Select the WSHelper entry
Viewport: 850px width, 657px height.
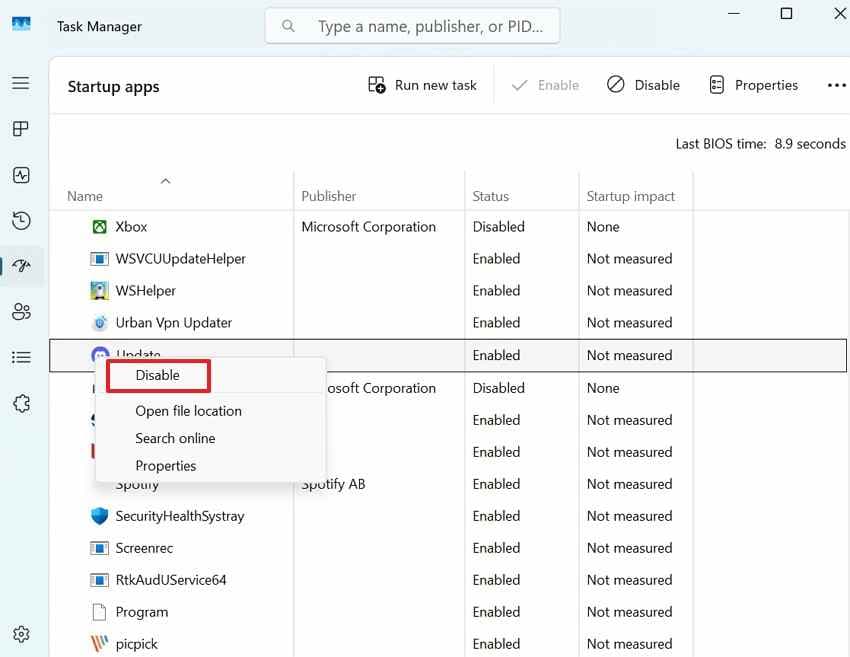[x=146, y=291]
